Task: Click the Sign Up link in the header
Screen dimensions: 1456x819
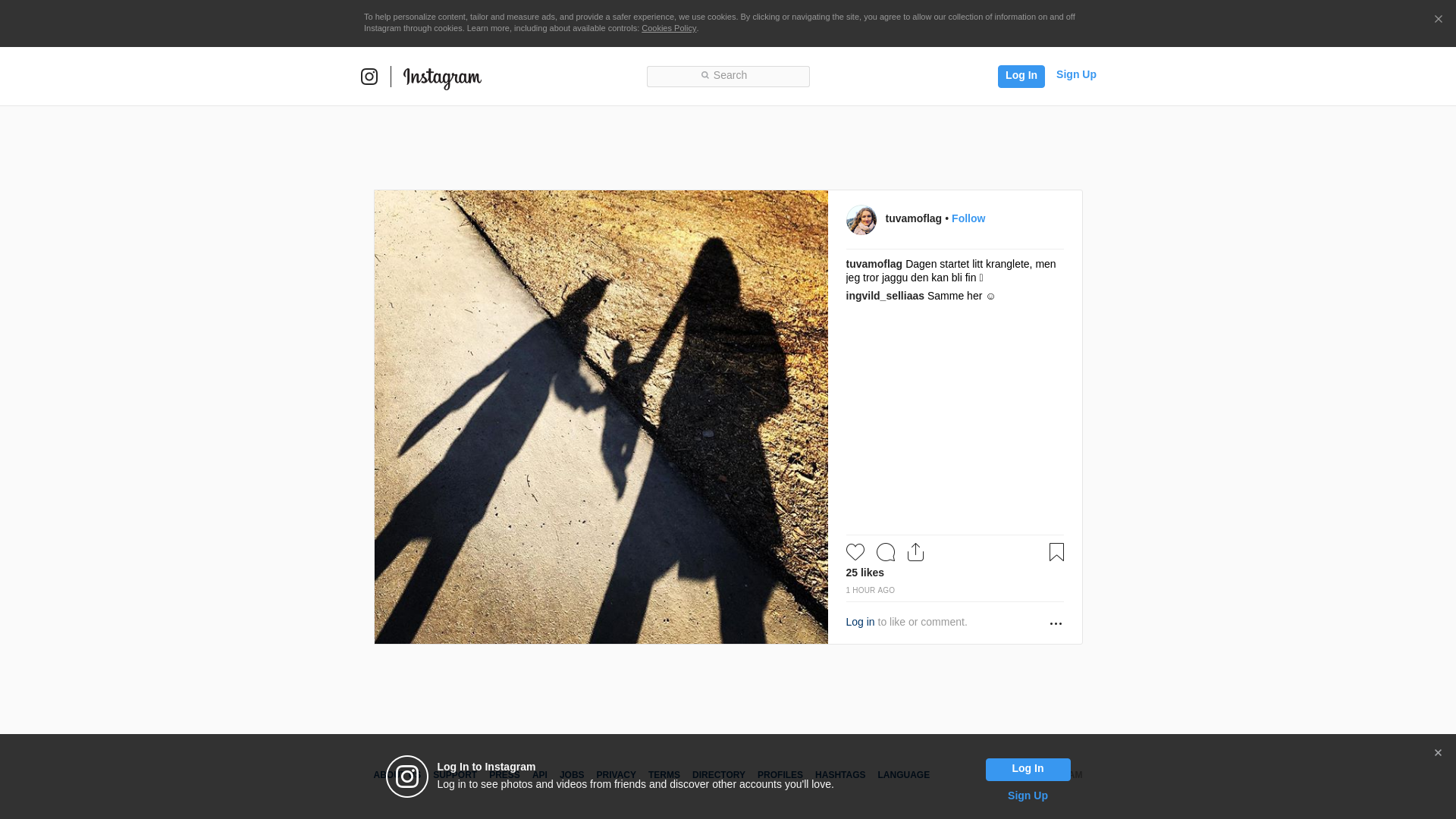Action: click(x=1076, y=74)
